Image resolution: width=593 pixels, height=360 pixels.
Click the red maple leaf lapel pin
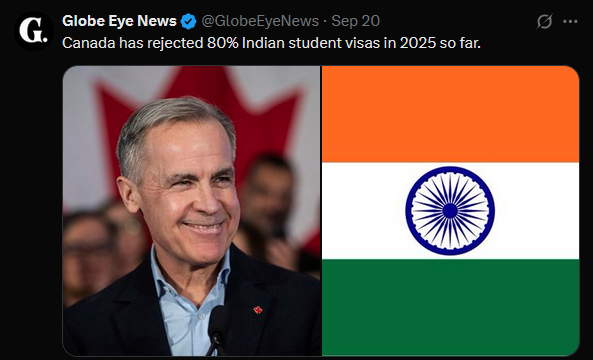[258, 310]
